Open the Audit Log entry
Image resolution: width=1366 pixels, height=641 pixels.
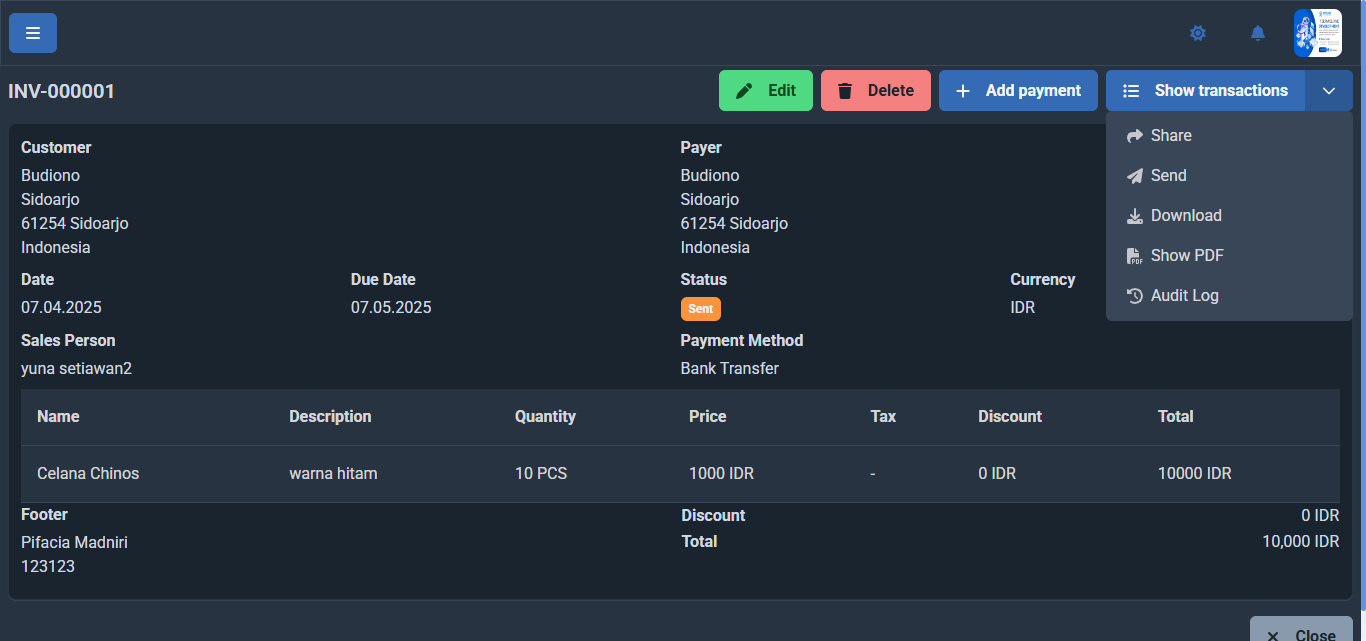pyautogui.click(x=1184, y=296)
